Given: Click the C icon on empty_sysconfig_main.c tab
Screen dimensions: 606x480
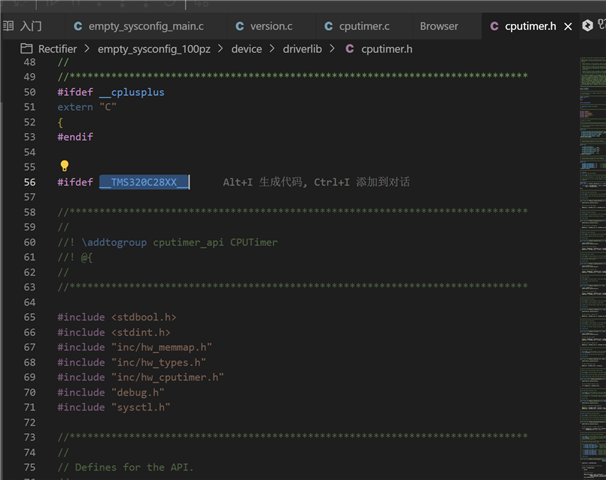Looking at the screenshot, I should [78, 26].
